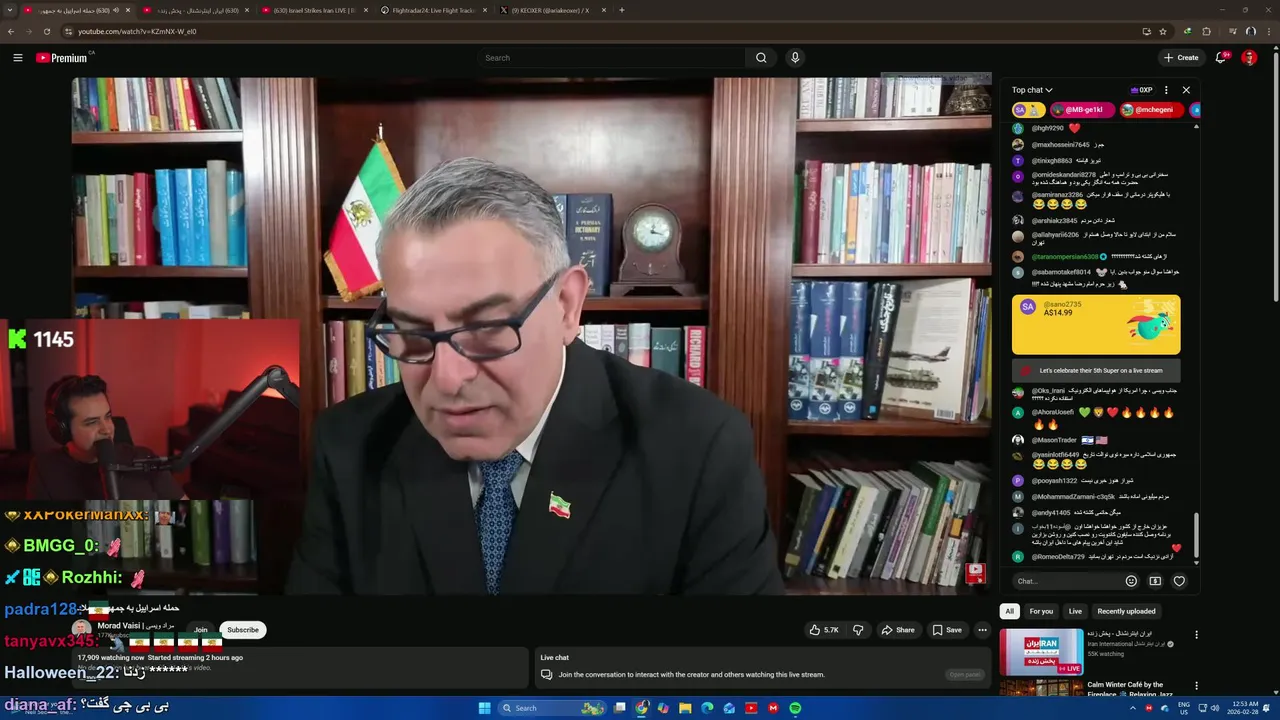Select the Live filter chip
The height and width of the screenshot is (720, 1280).
(1075, 611)
